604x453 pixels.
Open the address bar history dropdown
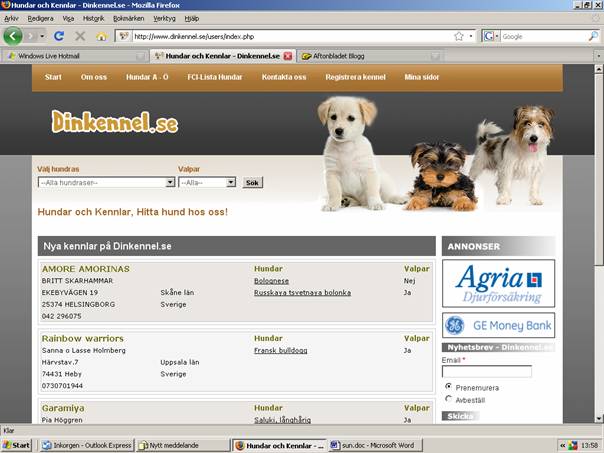coord(471,36)
